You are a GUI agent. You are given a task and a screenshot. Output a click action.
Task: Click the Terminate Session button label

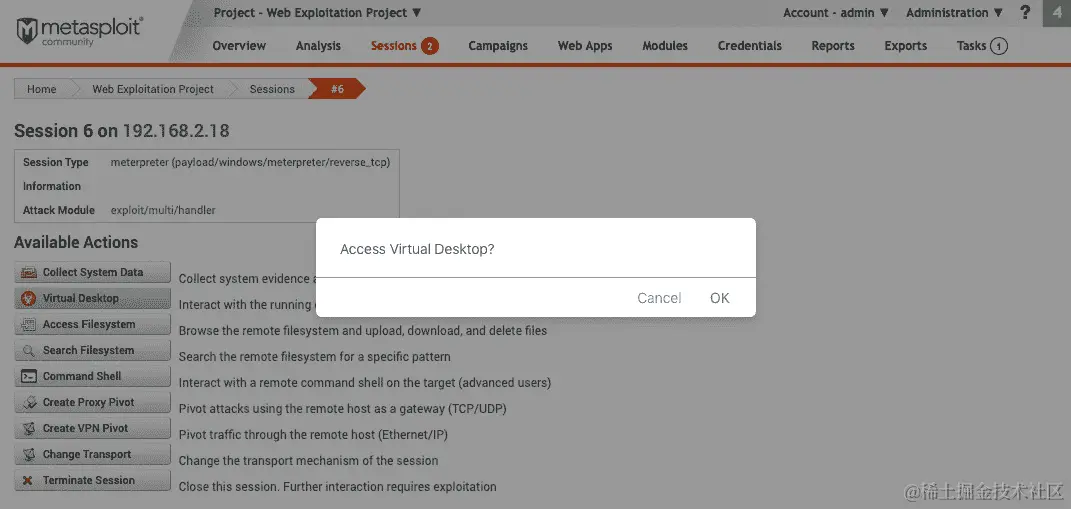pos(89,480)
